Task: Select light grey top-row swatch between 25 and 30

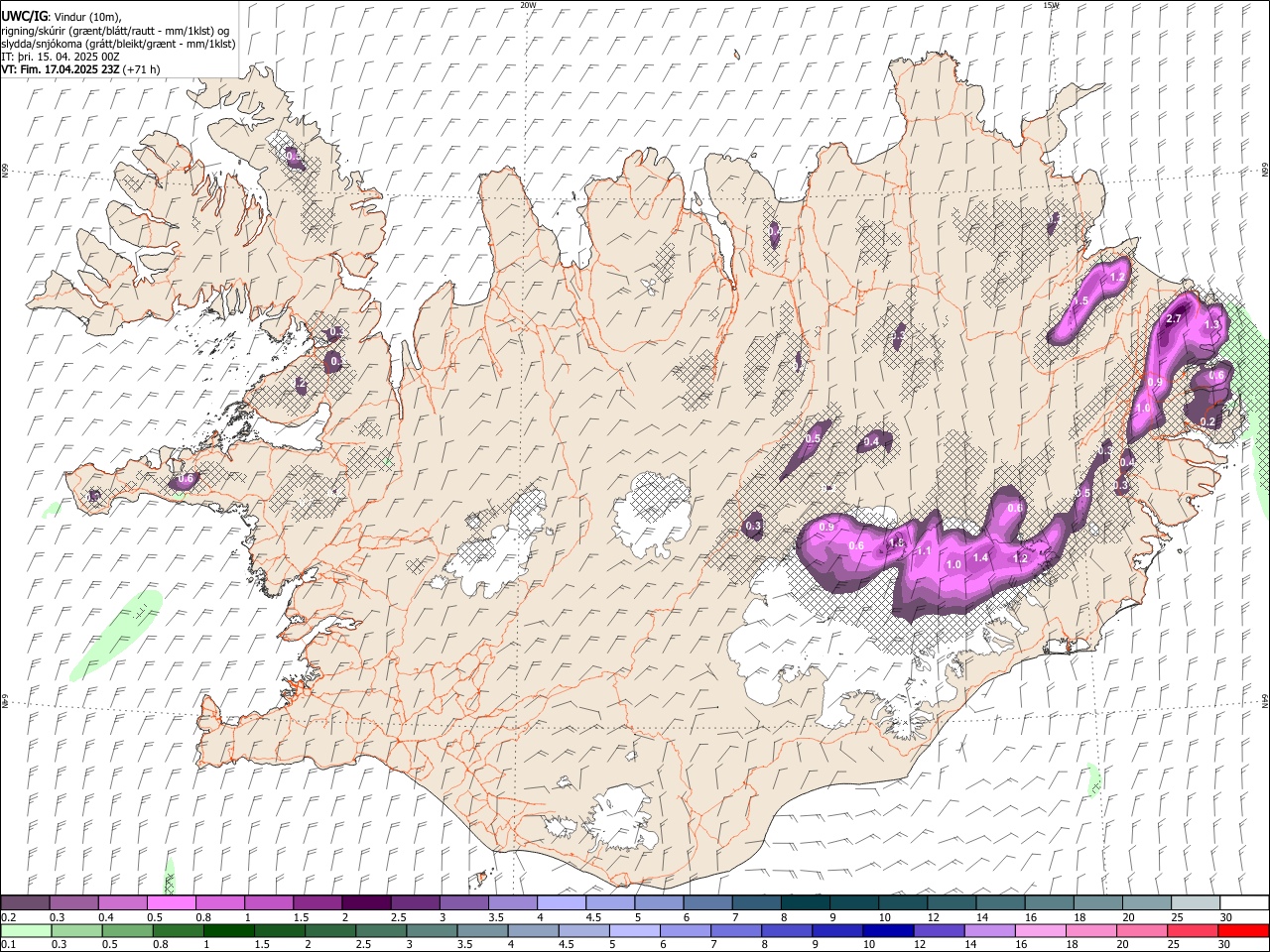Action: tap(1195, 902)
